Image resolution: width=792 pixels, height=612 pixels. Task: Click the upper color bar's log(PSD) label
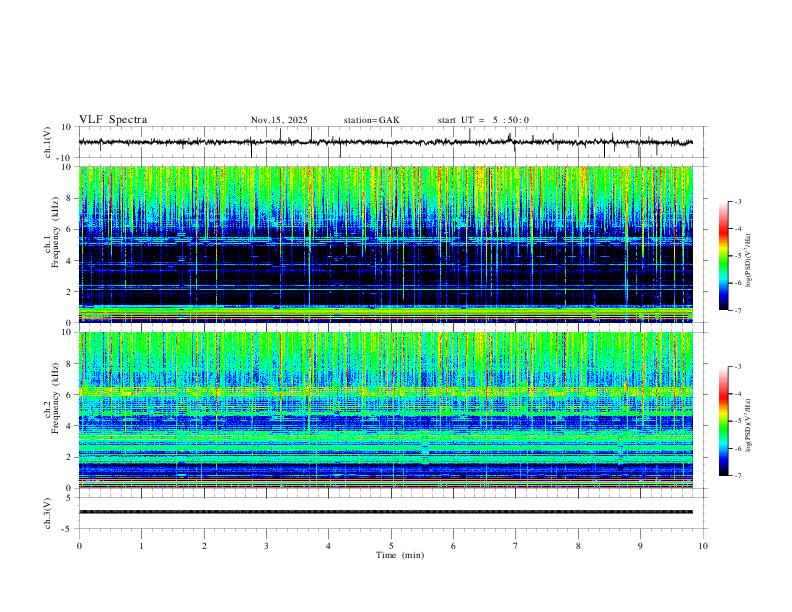pyautogui.click(x=749, y=261)
